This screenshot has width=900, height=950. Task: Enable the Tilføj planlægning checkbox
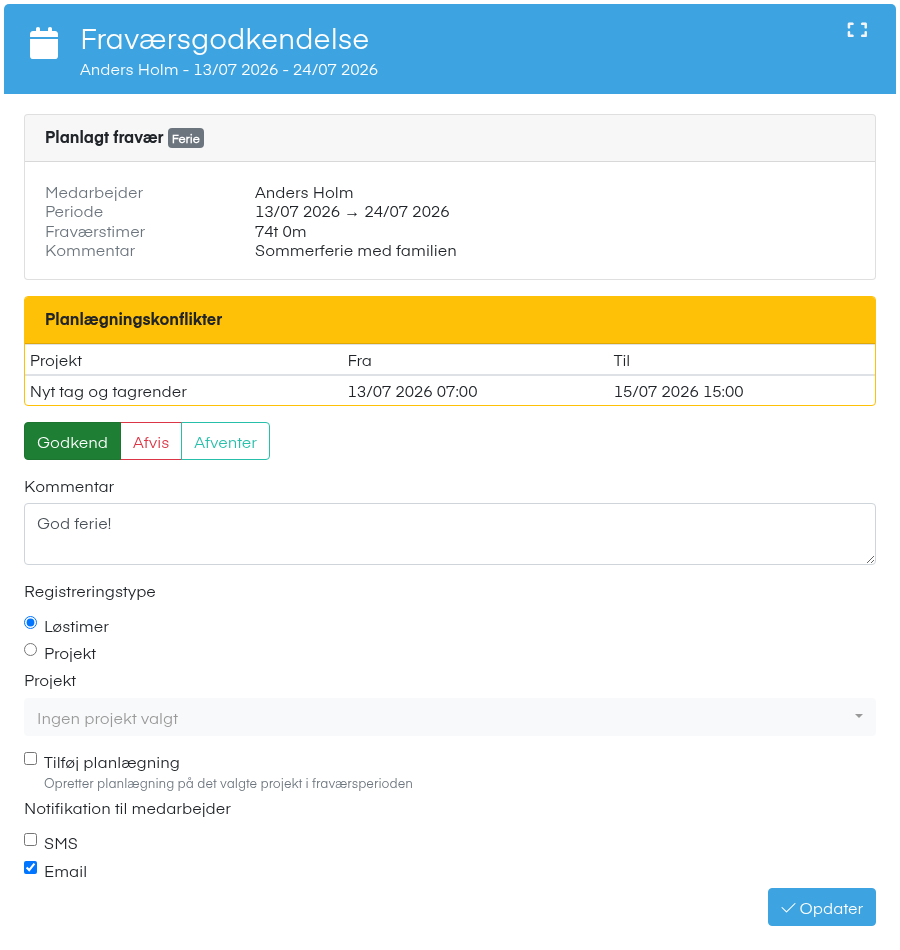(x=30, y=759)
